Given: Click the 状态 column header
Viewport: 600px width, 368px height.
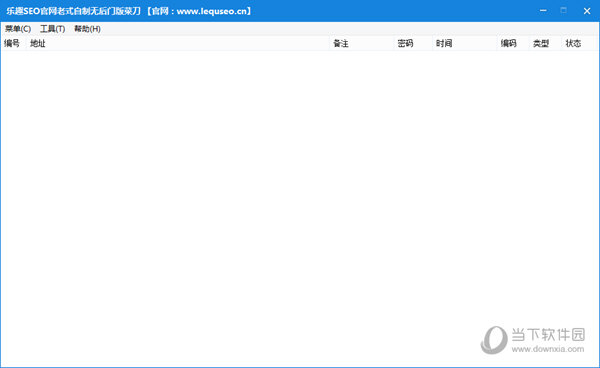Looking at the screenshot, I should (x=578, y=43).
